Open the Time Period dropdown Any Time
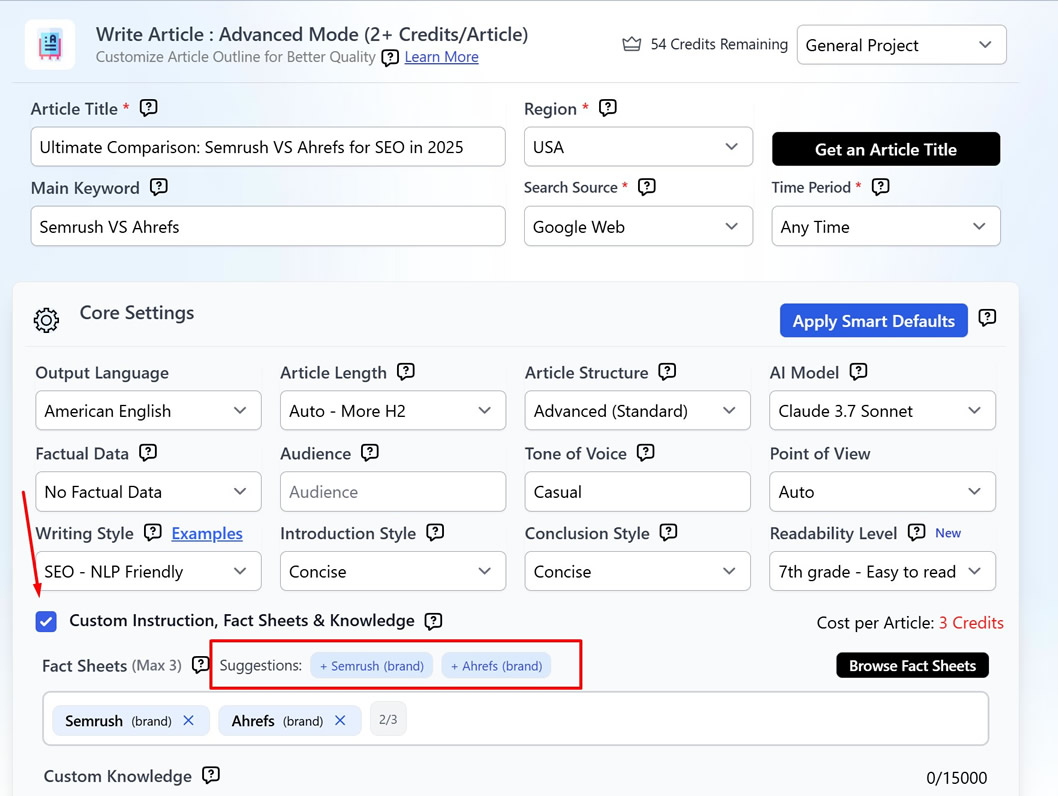This screenshot has height=796, width=1058. click(x=886, y=227)
